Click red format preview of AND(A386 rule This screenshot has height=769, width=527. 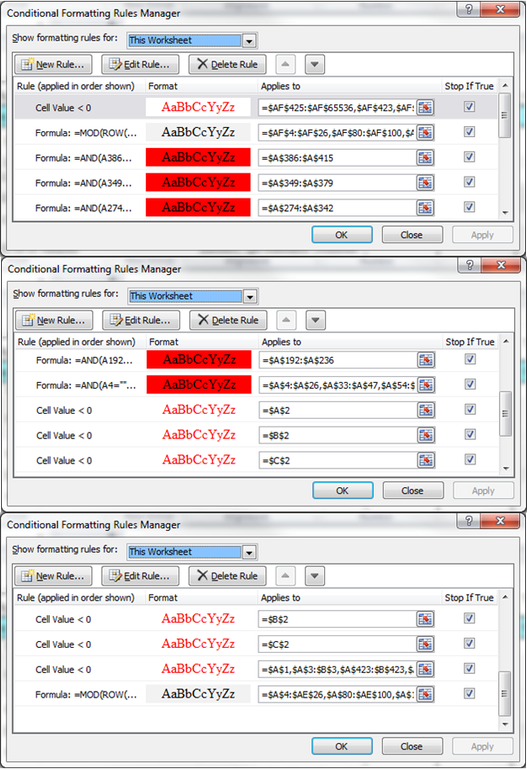point(198,157)
